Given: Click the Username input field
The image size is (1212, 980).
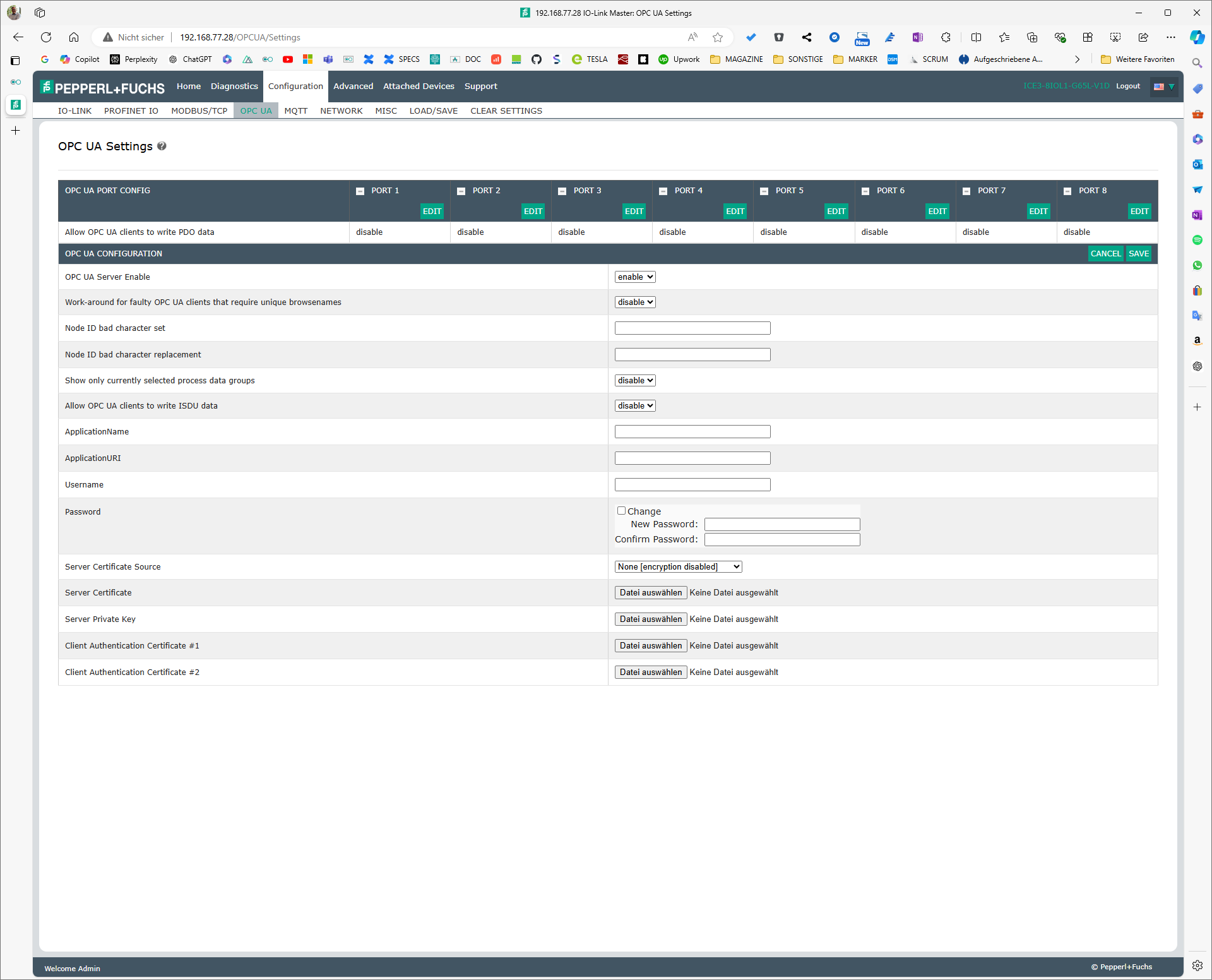Looking at the screenshot, I should [692, 485].
